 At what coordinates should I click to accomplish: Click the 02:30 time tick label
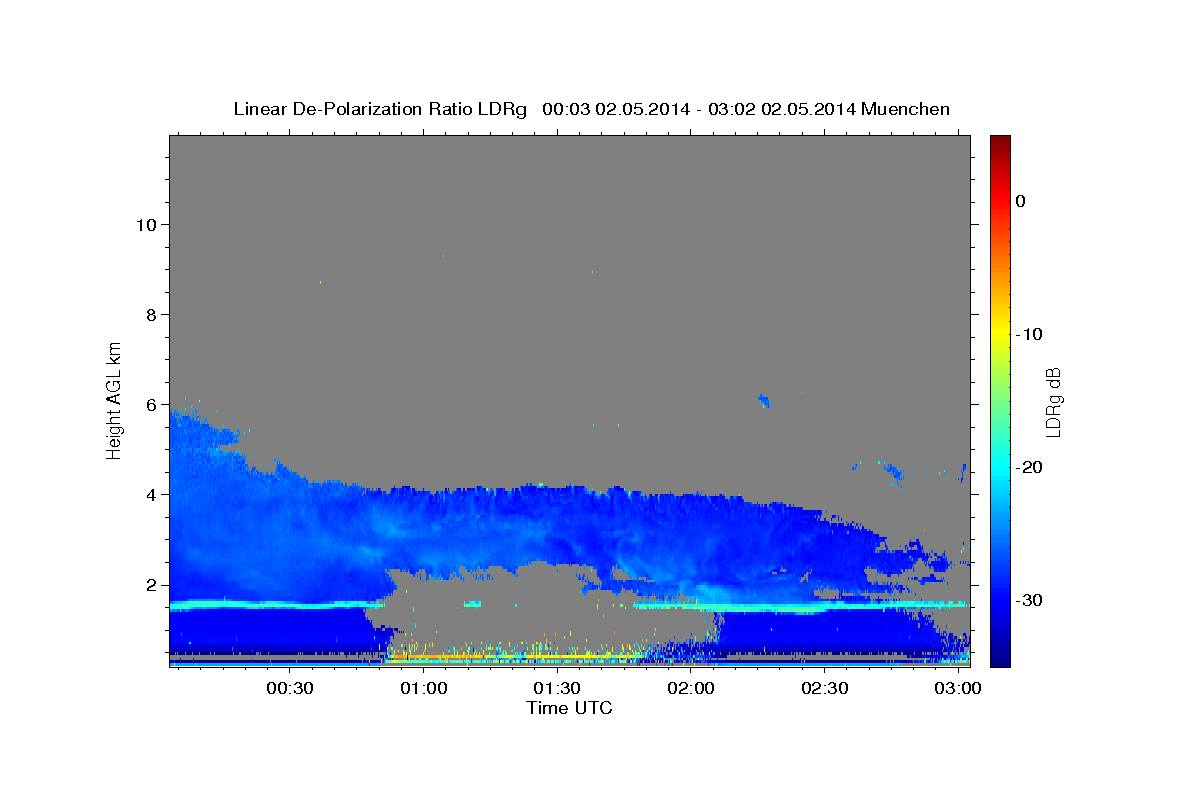(825, 689)
